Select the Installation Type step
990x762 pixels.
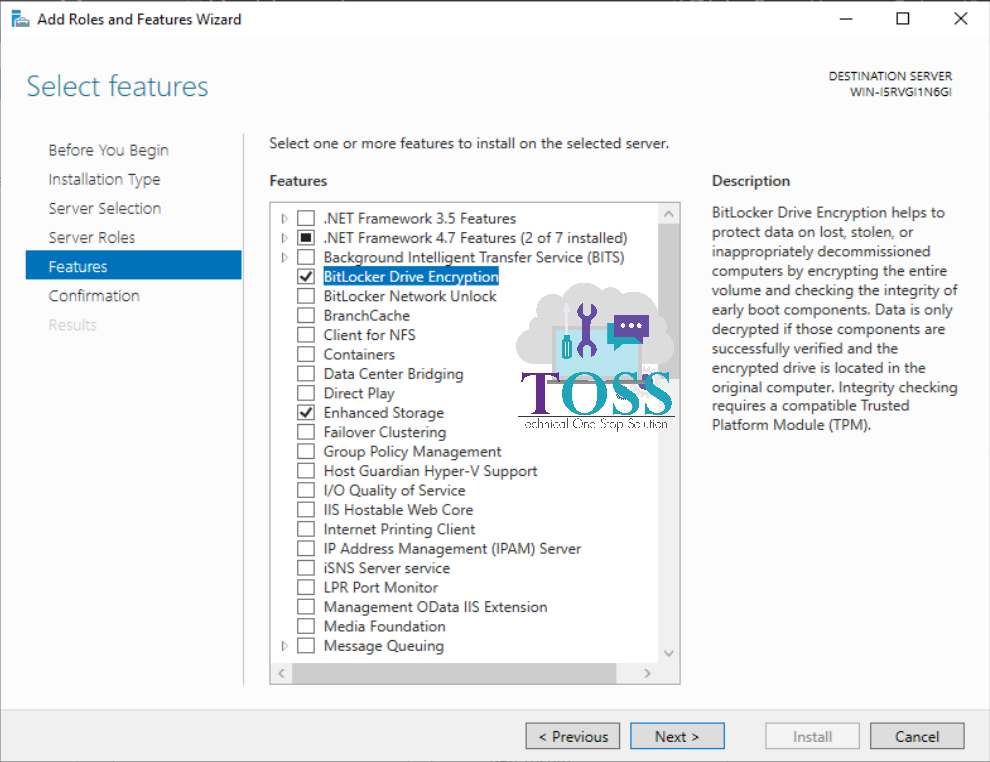104,179
